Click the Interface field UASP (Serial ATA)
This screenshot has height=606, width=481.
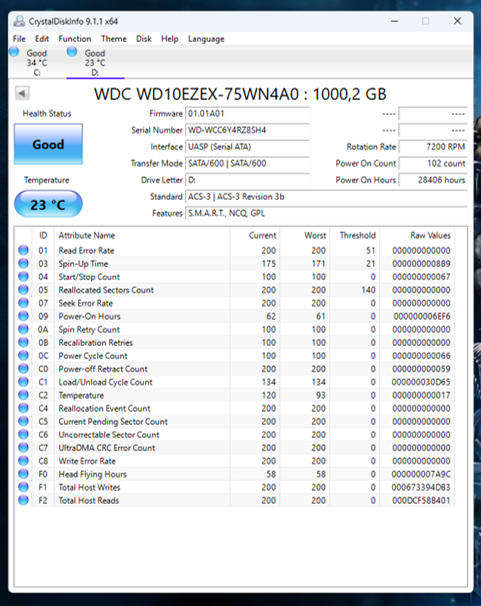(x=248, y=147)
